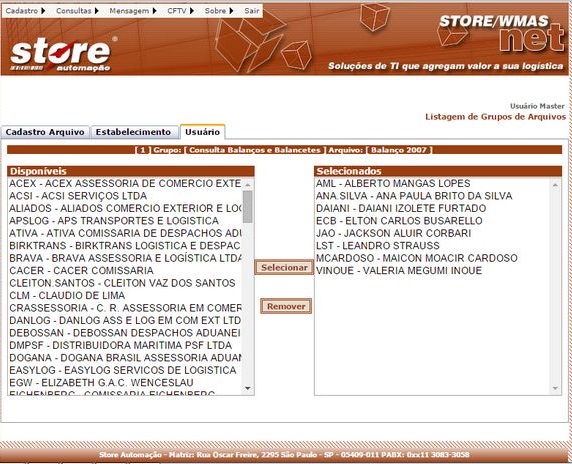Open the Mensagem dropdown menu
This screenshot has height=464, width=572.
[133, 11]
